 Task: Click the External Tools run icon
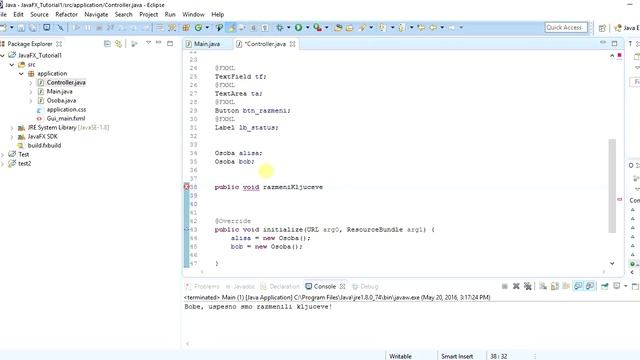(x=318, y=28)
